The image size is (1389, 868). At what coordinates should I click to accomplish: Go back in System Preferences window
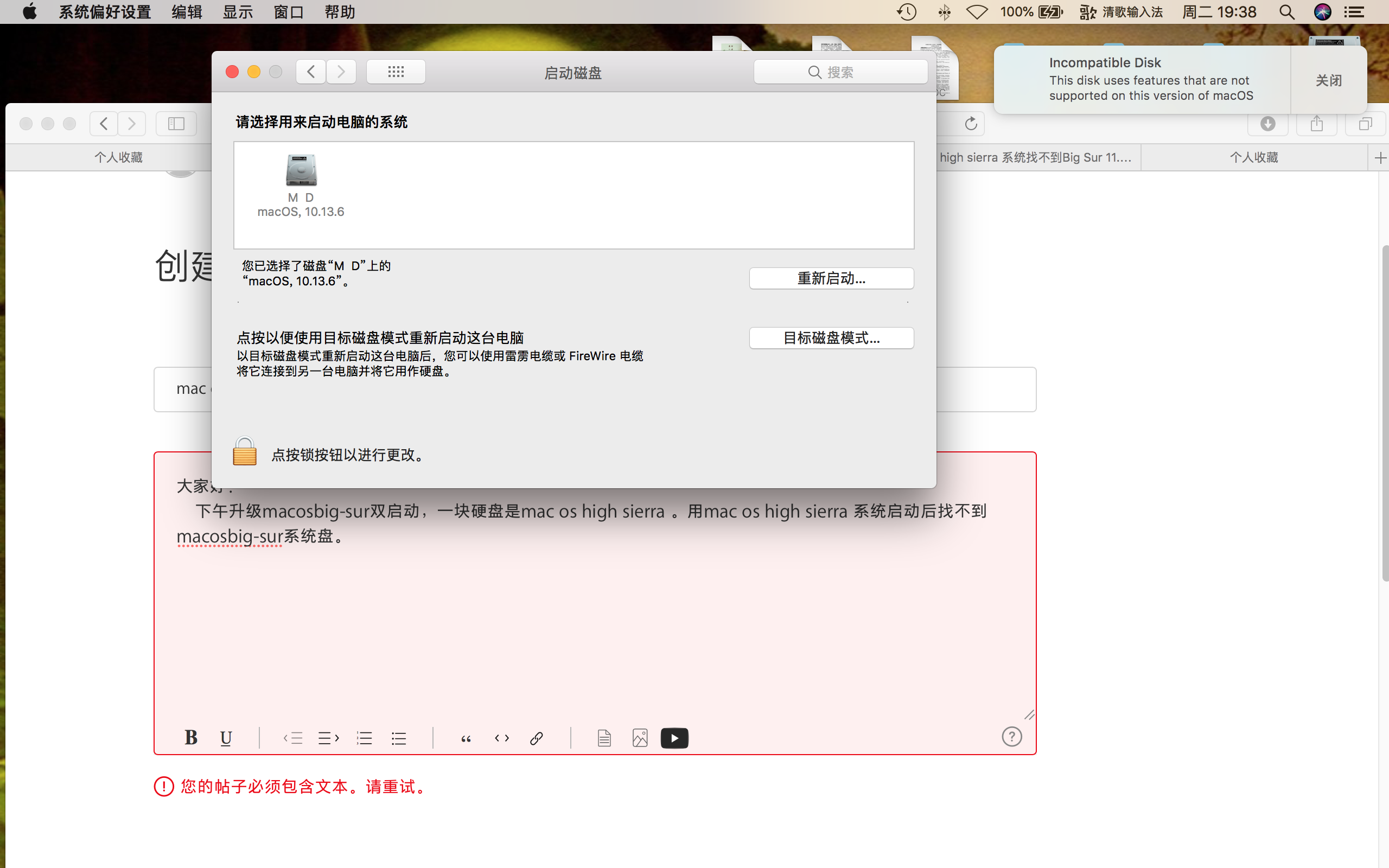[311, 72]
